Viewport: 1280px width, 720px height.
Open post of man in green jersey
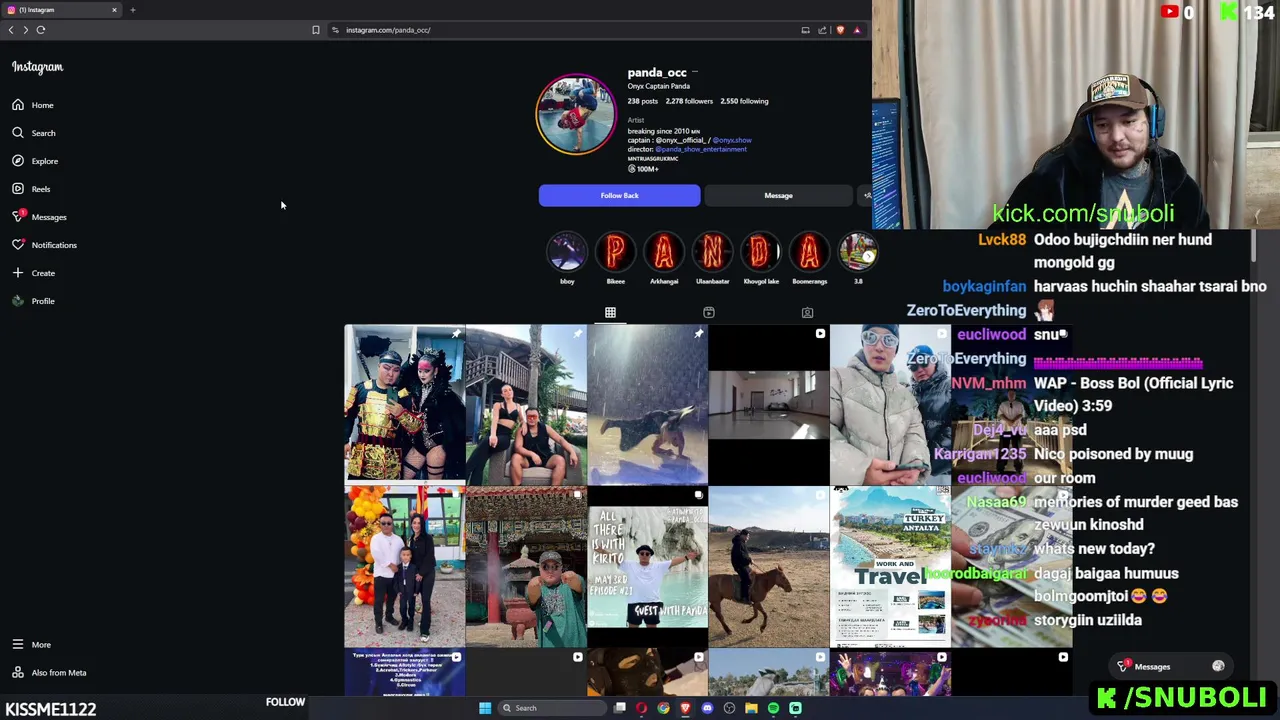point(526,567)
